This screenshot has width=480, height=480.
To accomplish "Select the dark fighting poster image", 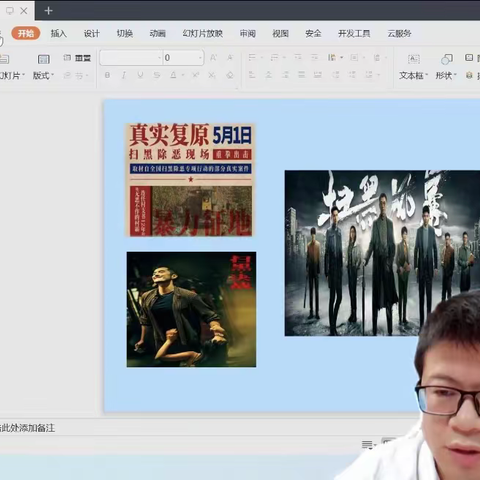I will (x=191, y=309).
